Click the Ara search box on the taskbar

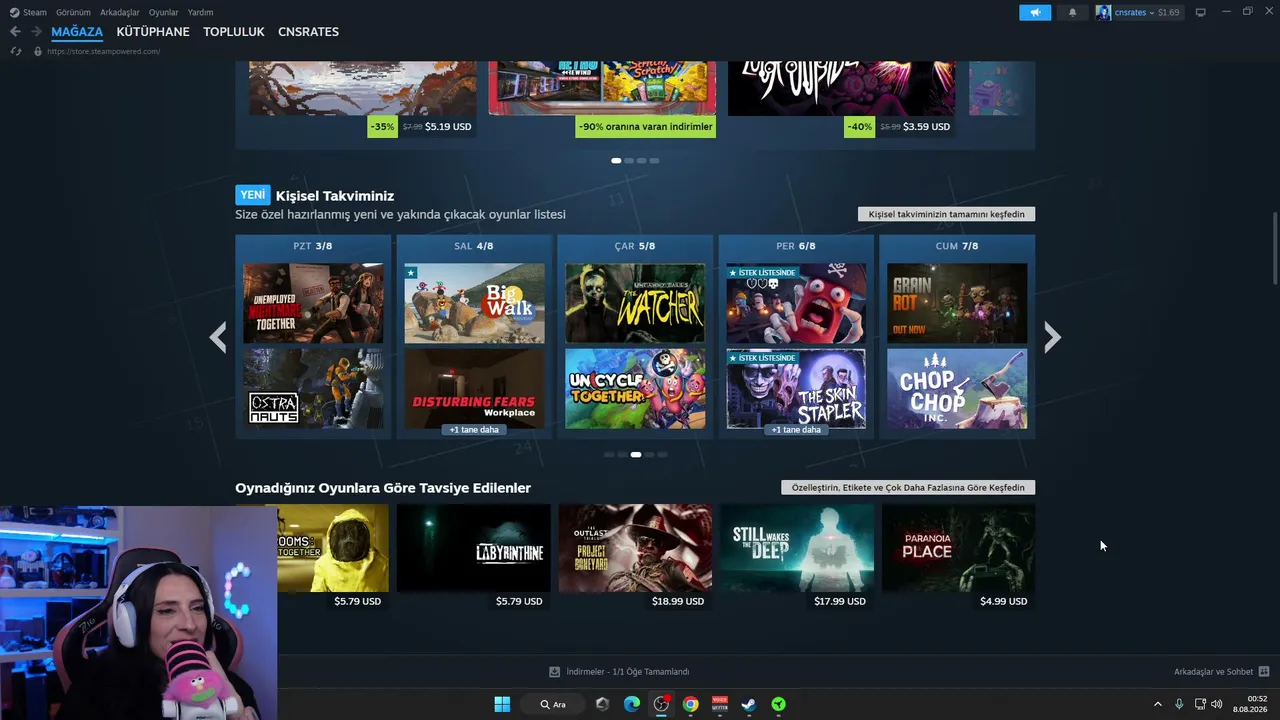(553, 704)
